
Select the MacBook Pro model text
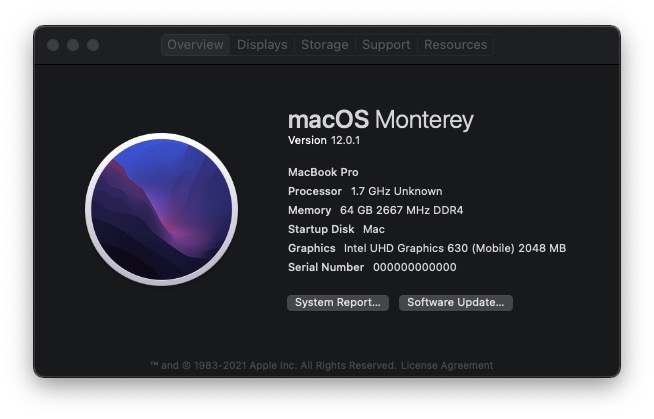323,172
